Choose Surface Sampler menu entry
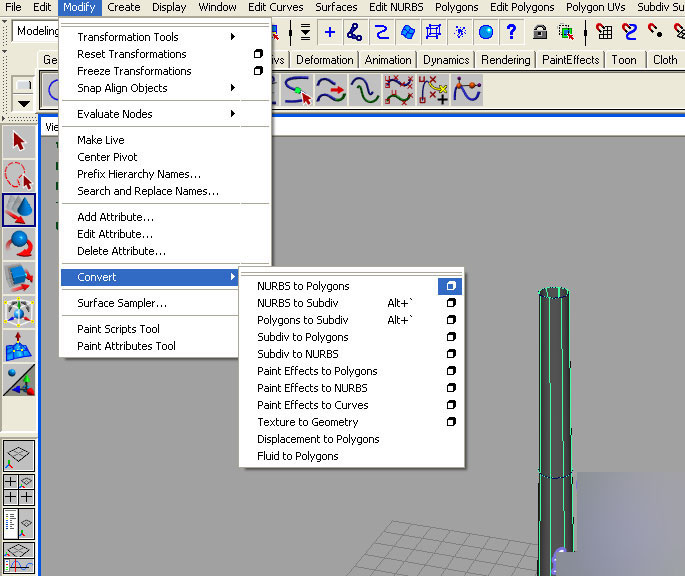The width and height of the screenshot is (685, 576). tap(122, 303)
